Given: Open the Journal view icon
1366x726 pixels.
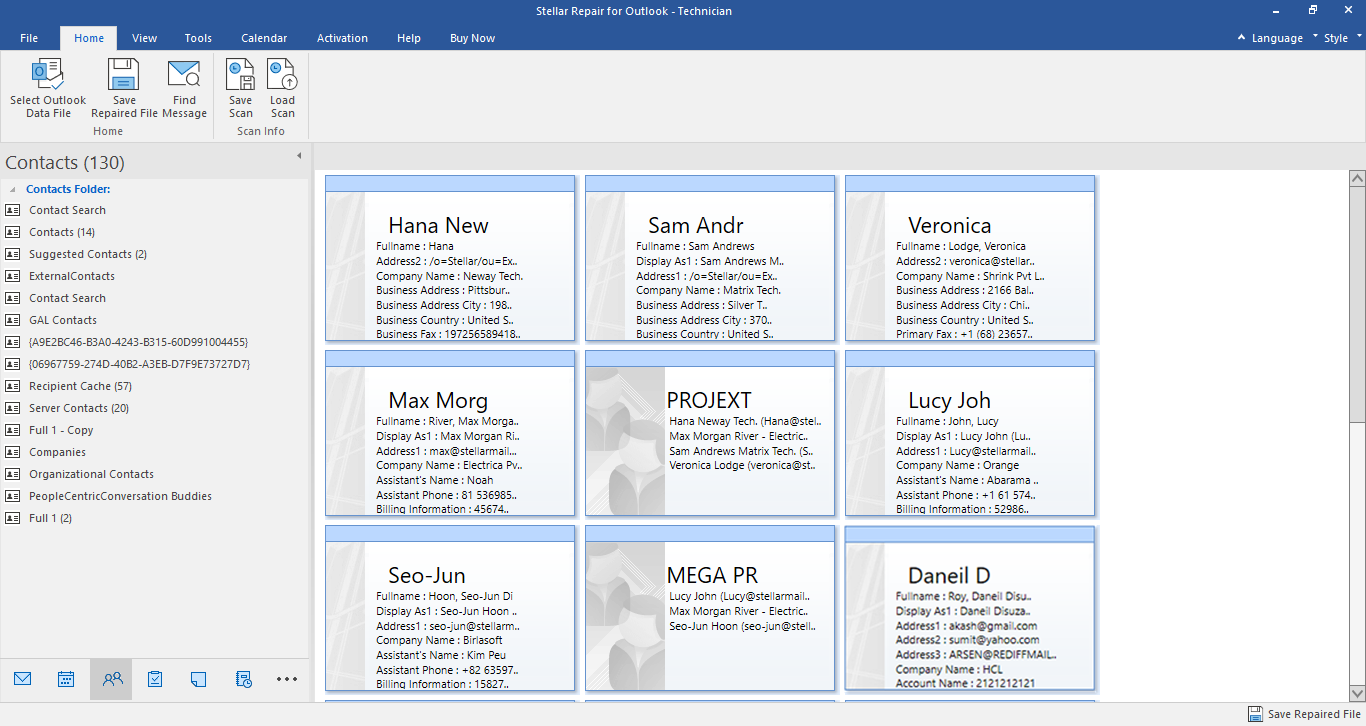Looking at the screenshot, I should click(x=244, y=679).
